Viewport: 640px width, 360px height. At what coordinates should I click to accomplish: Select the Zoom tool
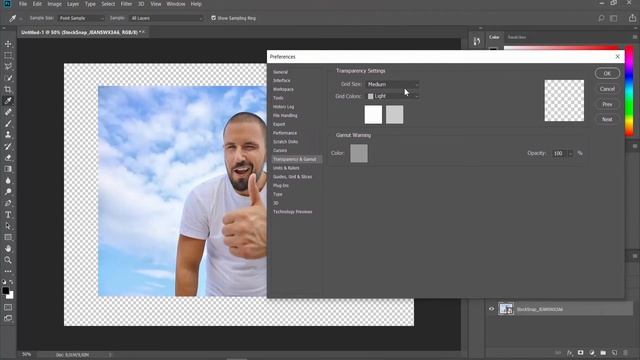(x=8, y=260)
